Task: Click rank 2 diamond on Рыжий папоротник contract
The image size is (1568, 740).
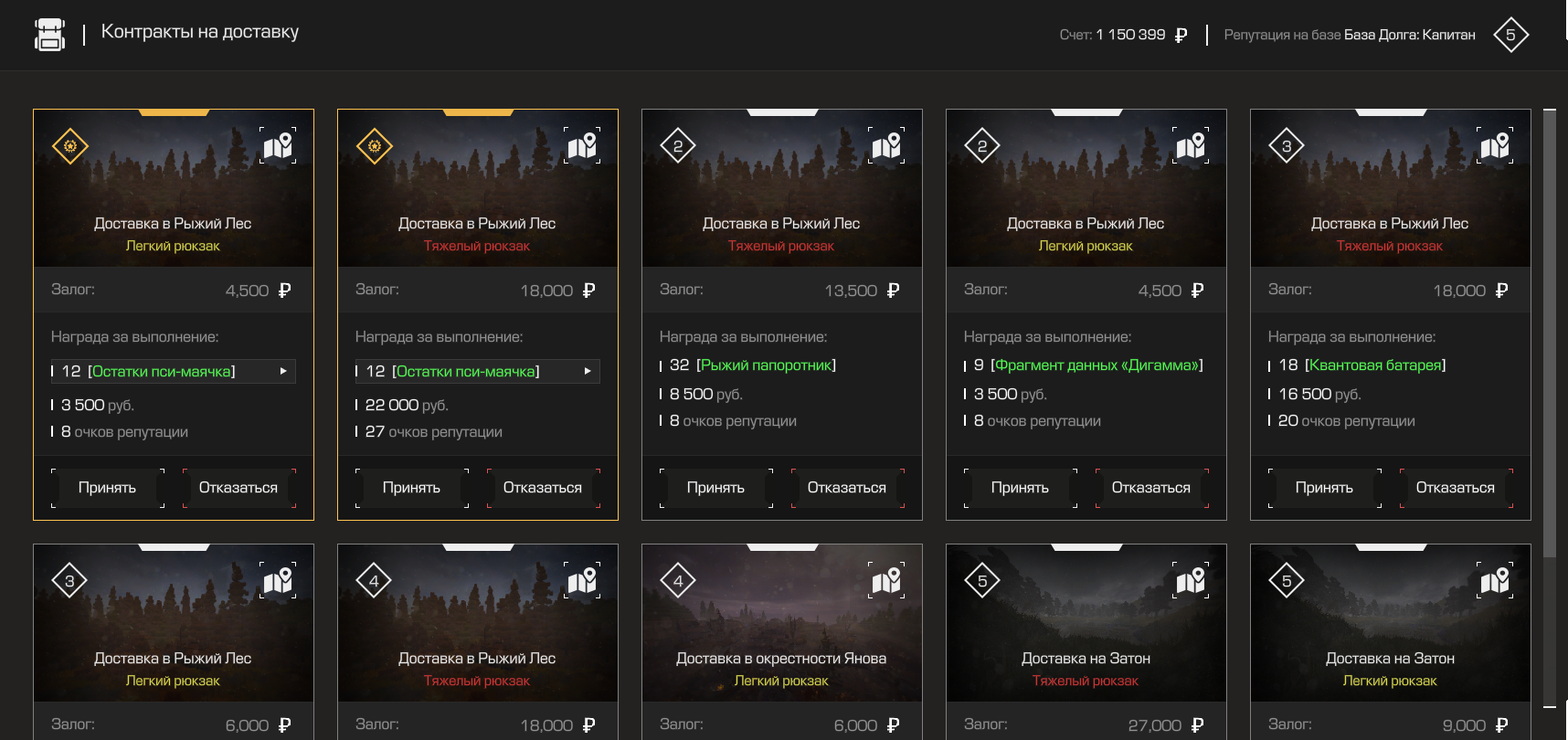Action: coord(678,146)
